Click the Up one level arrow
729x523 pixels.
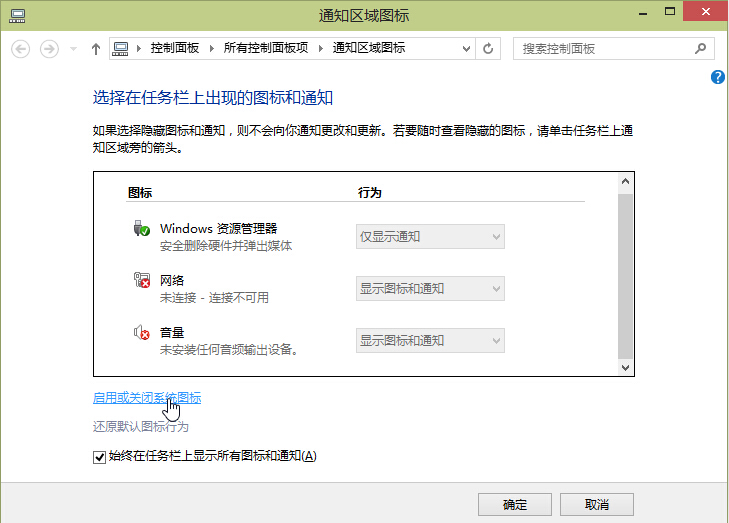96,48
